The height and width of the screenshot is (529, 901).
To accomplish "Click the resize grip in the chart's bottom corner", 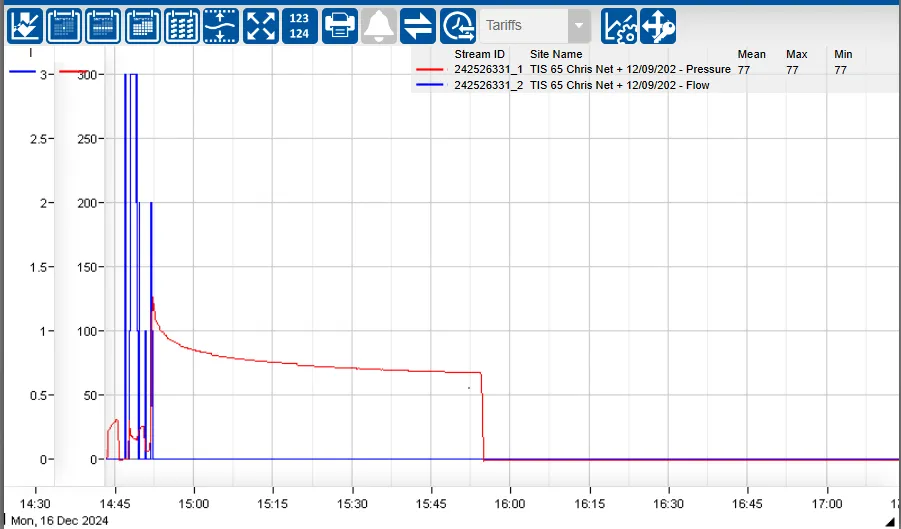I will click(x=892, y=520).
